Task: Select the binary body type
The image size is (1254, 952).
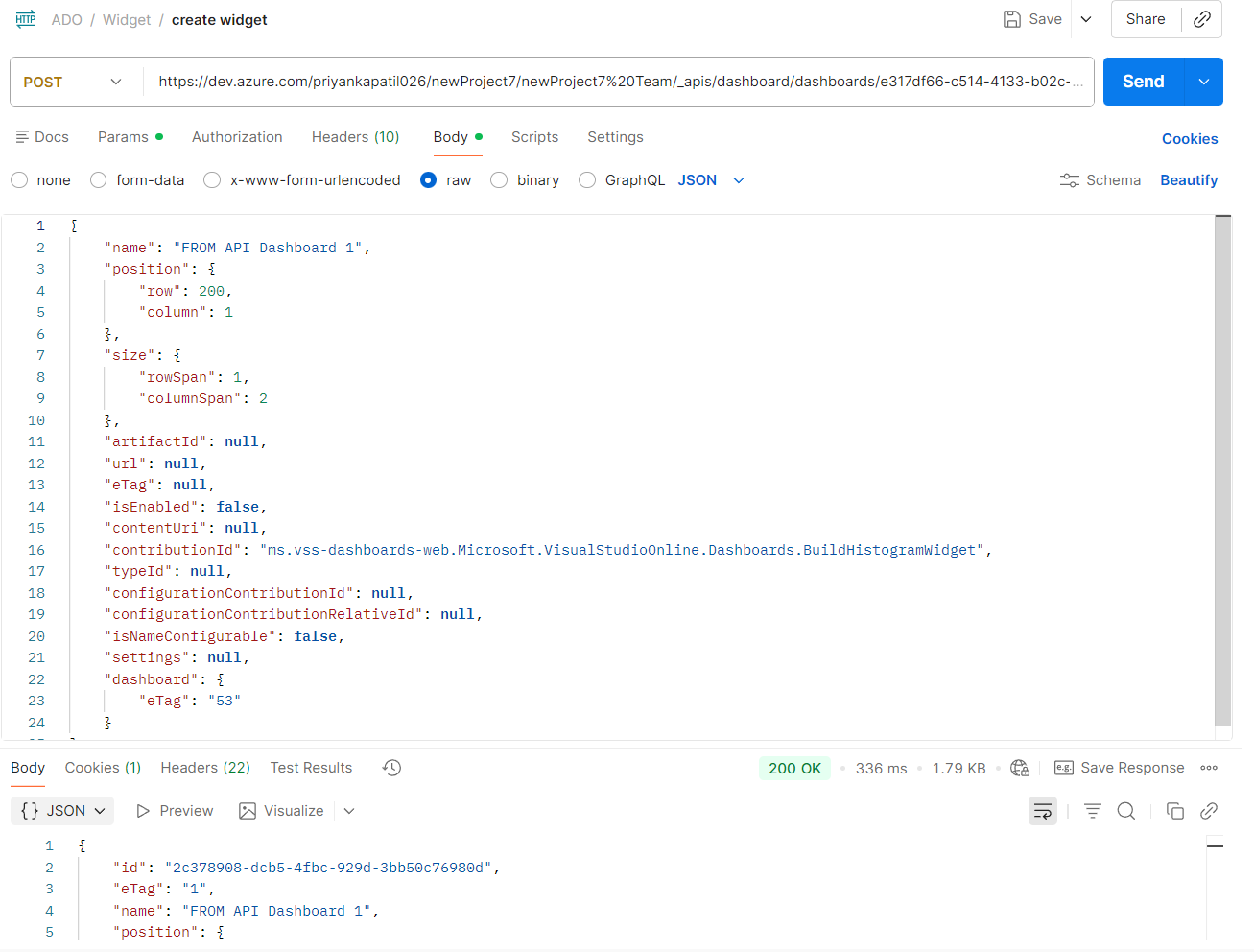Action: coord(499,180)
